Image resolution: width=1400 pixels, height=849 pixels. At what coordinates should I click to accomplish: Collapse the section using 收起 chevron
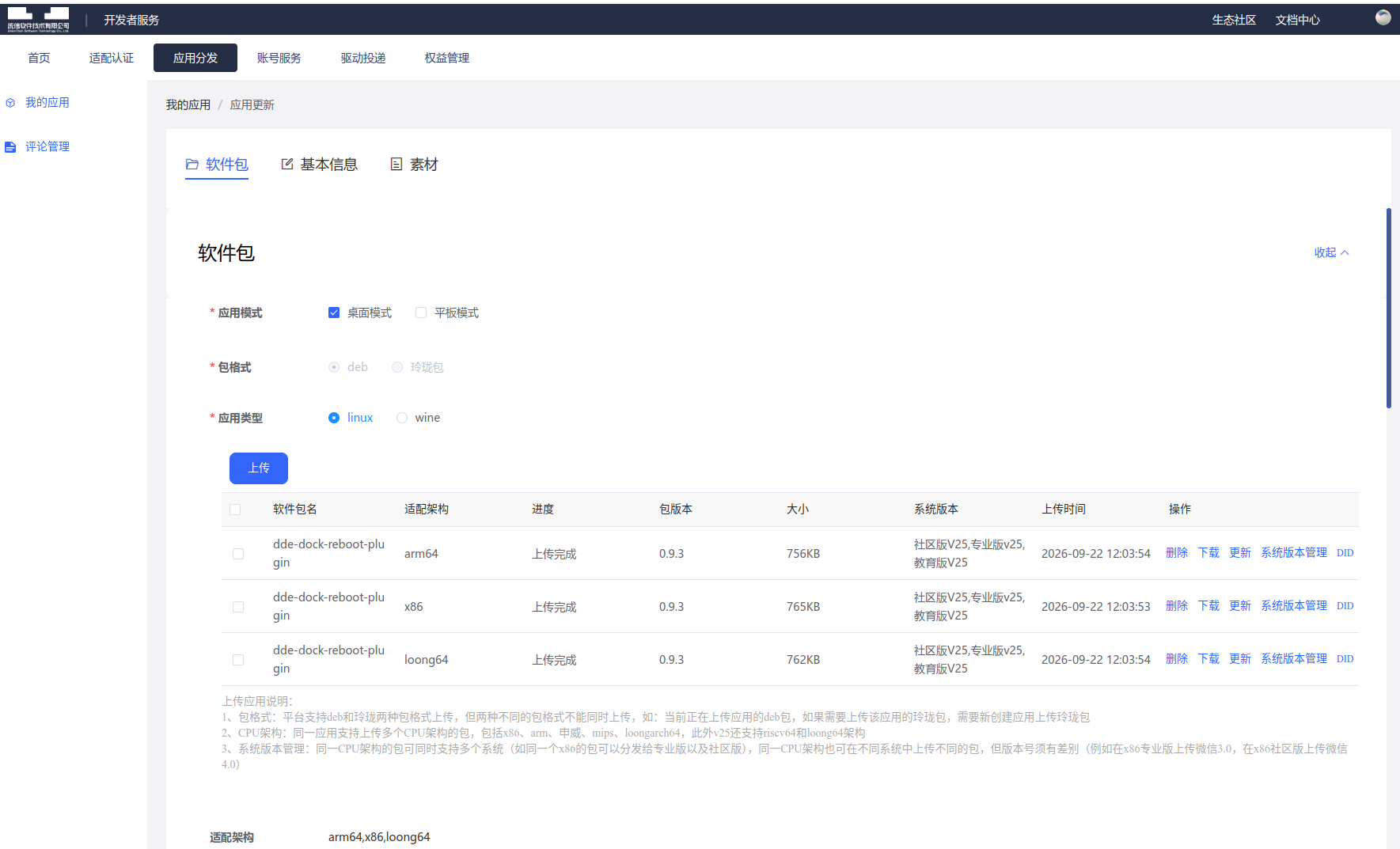(x=1345, y=253)
